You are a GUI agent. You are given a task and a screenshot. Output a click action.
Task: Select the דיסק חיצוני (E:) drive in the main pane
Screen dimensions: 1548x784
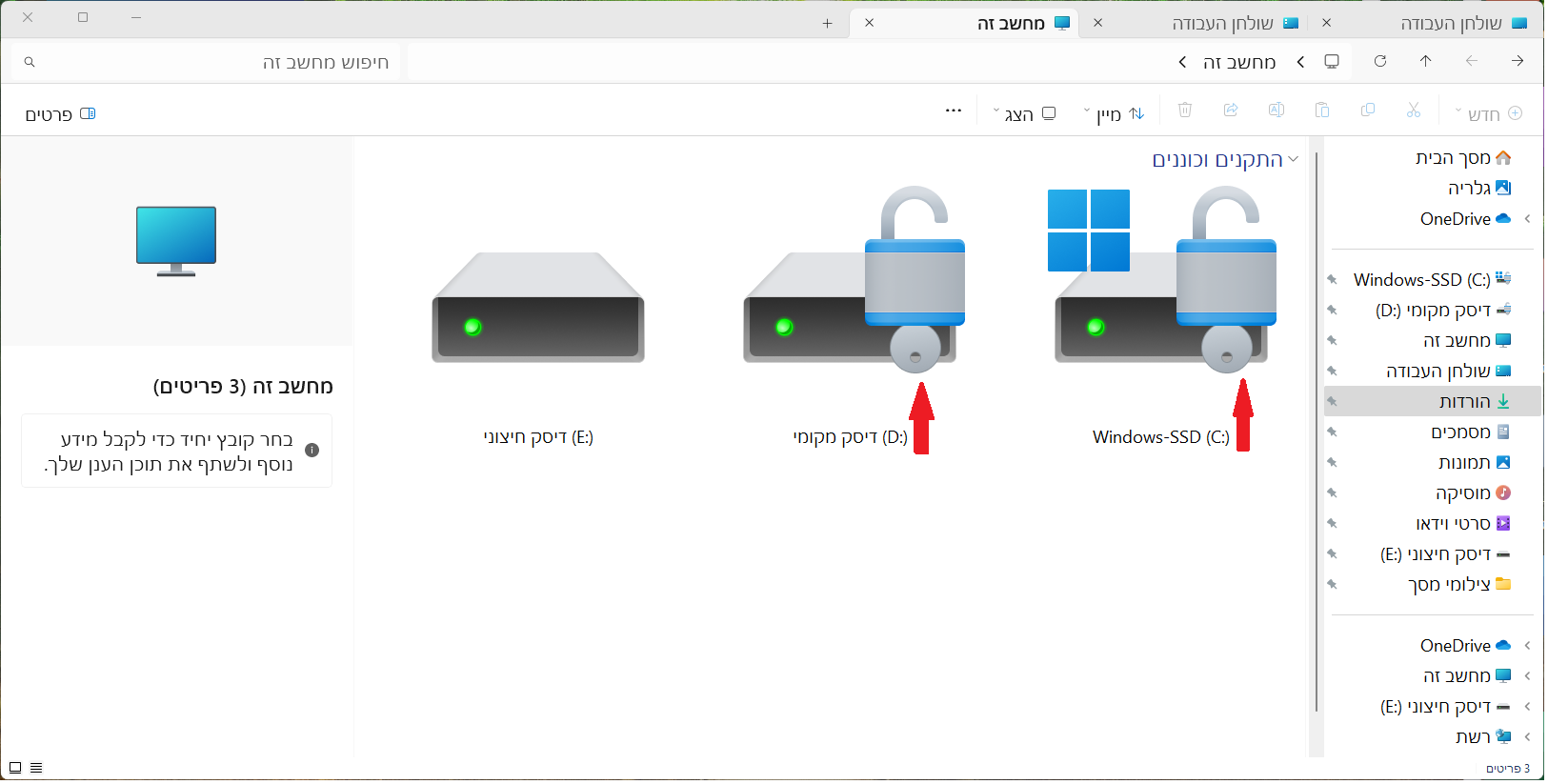click(538, 348)
